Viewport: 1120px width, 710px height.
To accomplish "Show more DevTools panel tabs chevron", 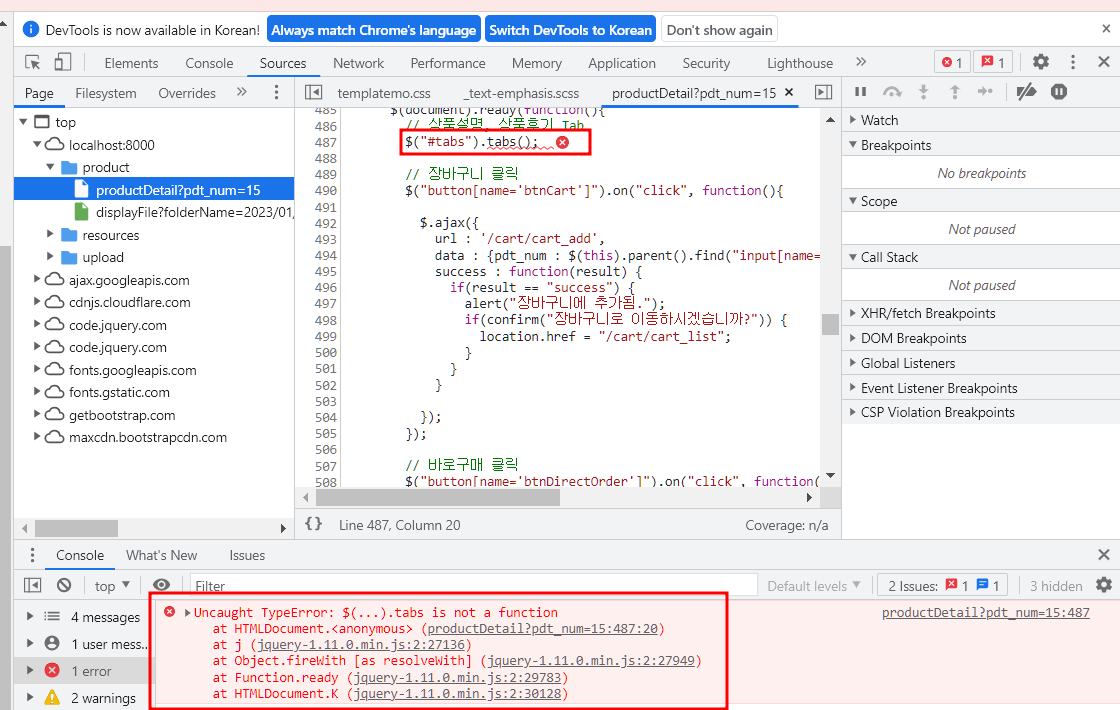I will coord(861,62).
